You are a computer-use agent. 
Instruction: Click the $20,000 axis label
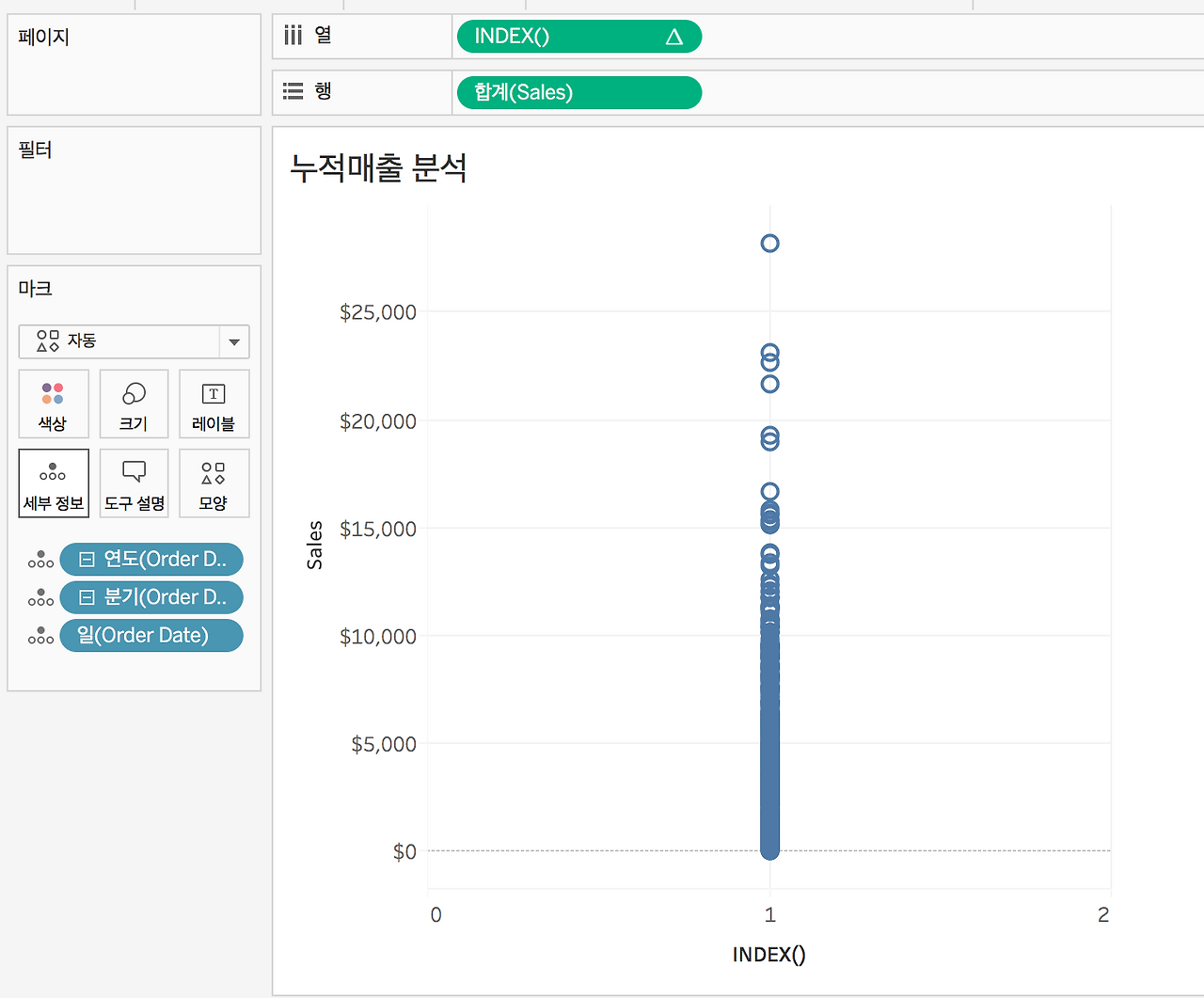pyautogui.click(x=378, y=421)
